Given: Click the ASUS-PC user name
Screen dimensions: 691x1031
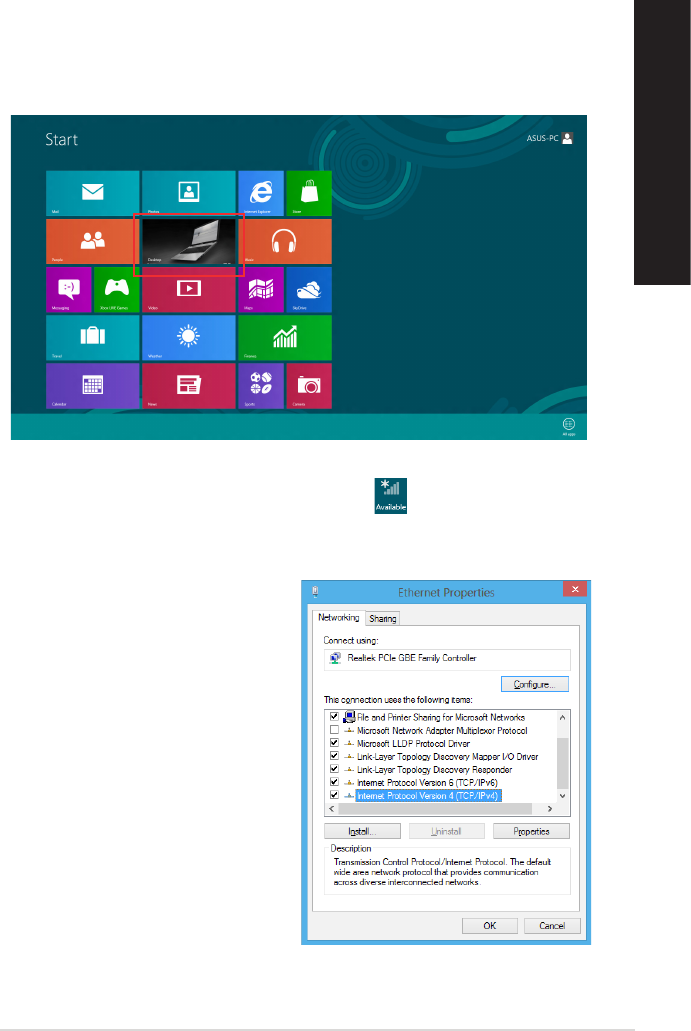Looking at the screenshot, I should point(542,138).
